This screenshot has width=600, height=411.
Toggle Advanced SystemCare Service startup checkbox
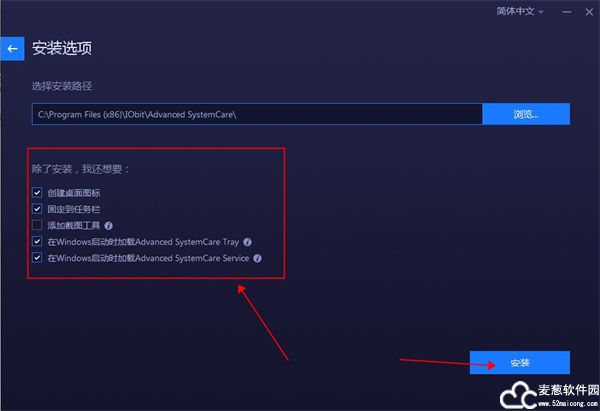coord(37,258)
